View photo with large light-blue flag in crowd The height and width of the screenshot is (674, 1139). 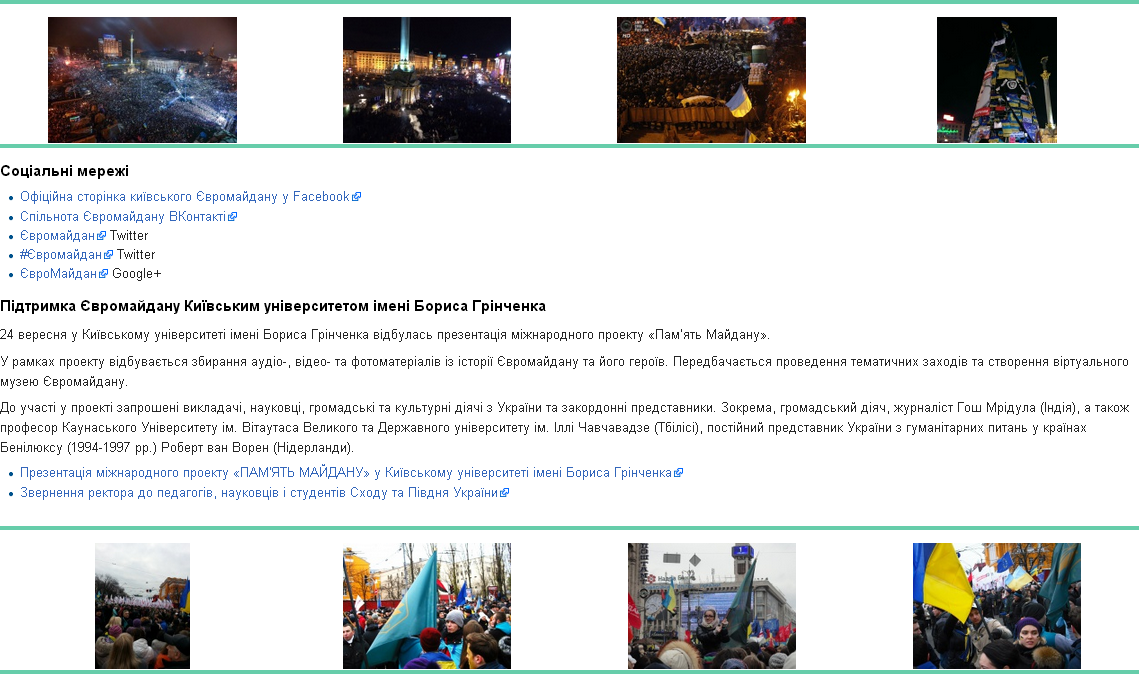(427, 606)
